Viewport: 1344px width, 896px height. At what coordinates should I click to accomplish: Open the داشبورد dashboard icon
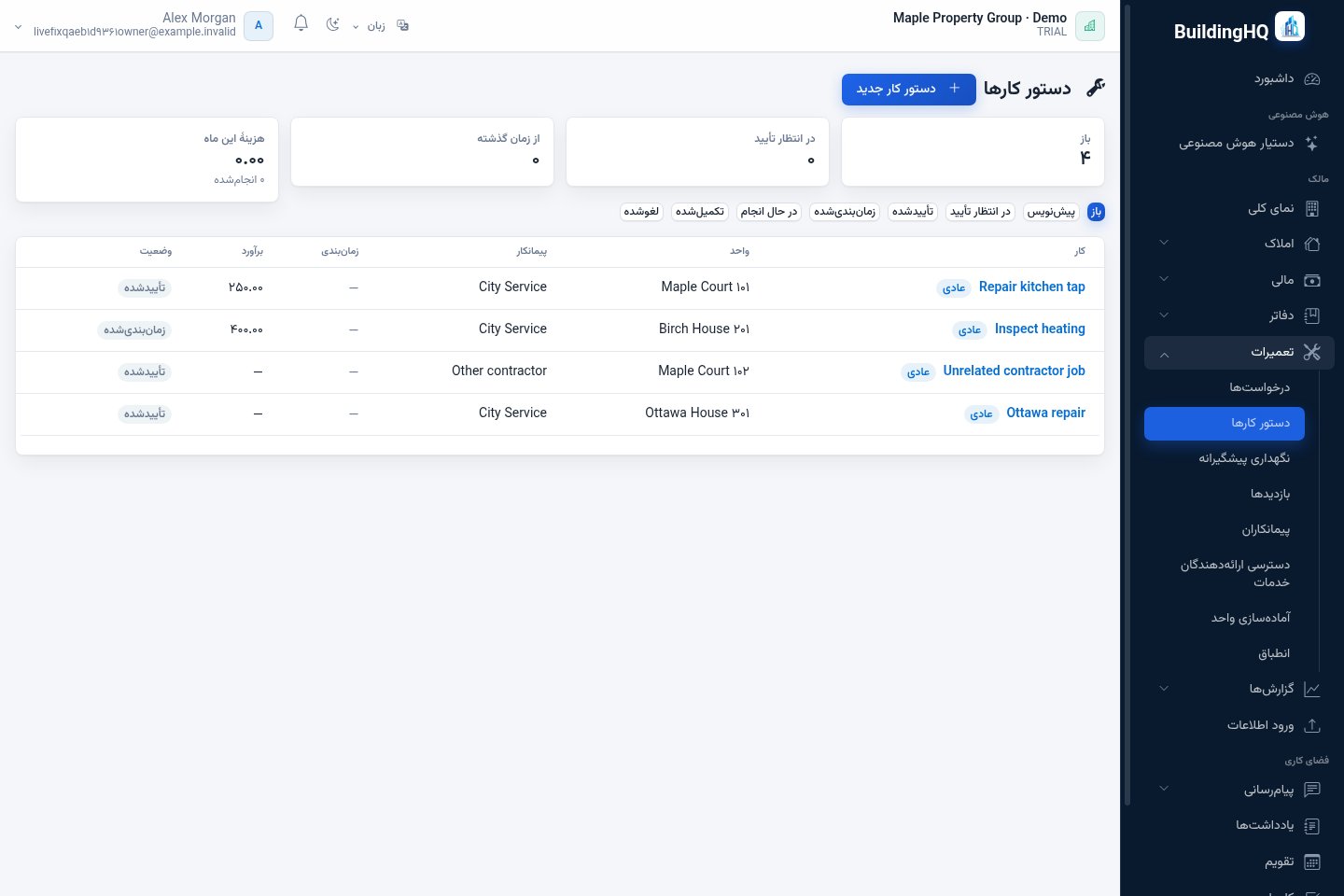click(1311, 79)
